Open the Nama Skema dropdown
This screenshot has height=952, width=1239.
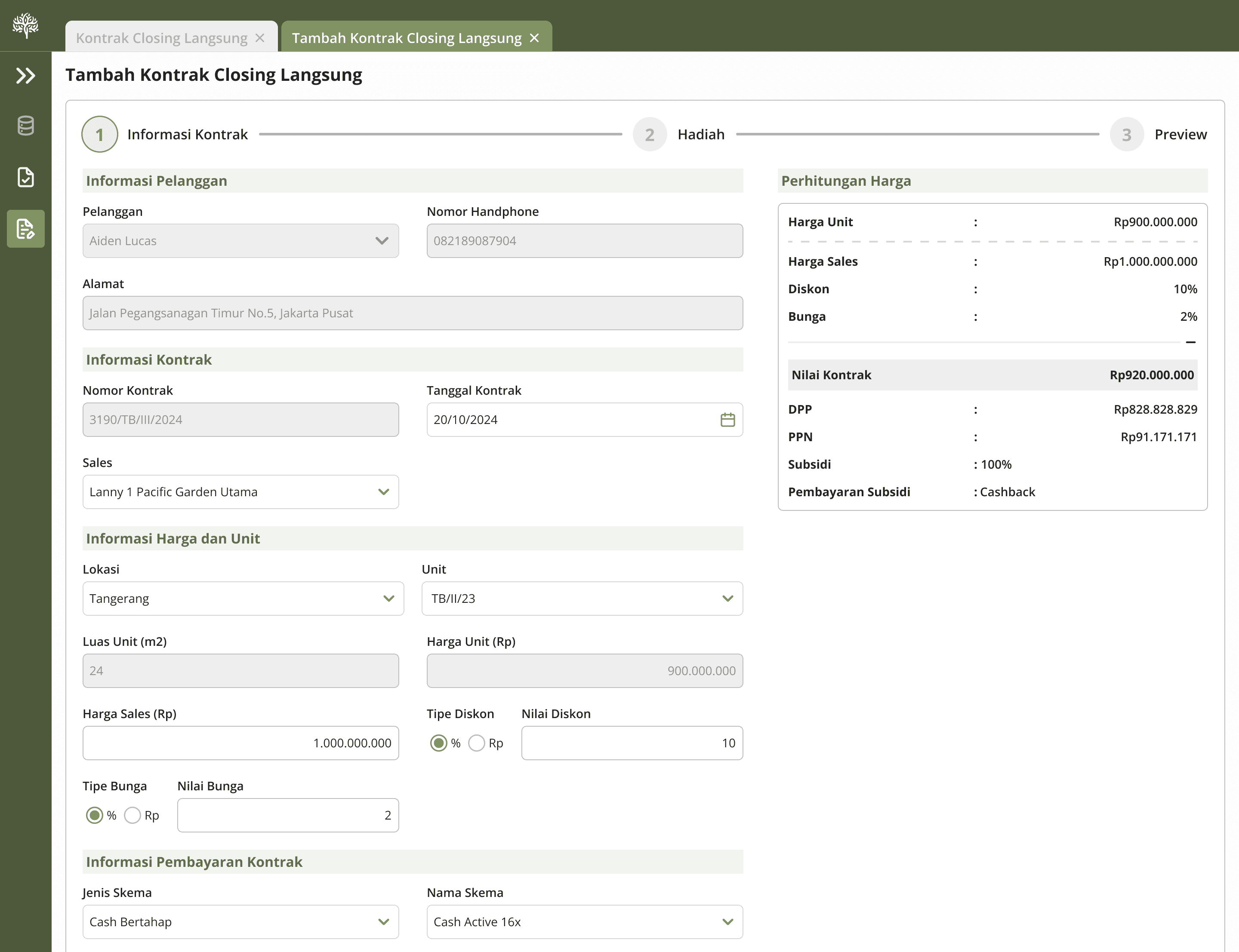coord(585,922)
